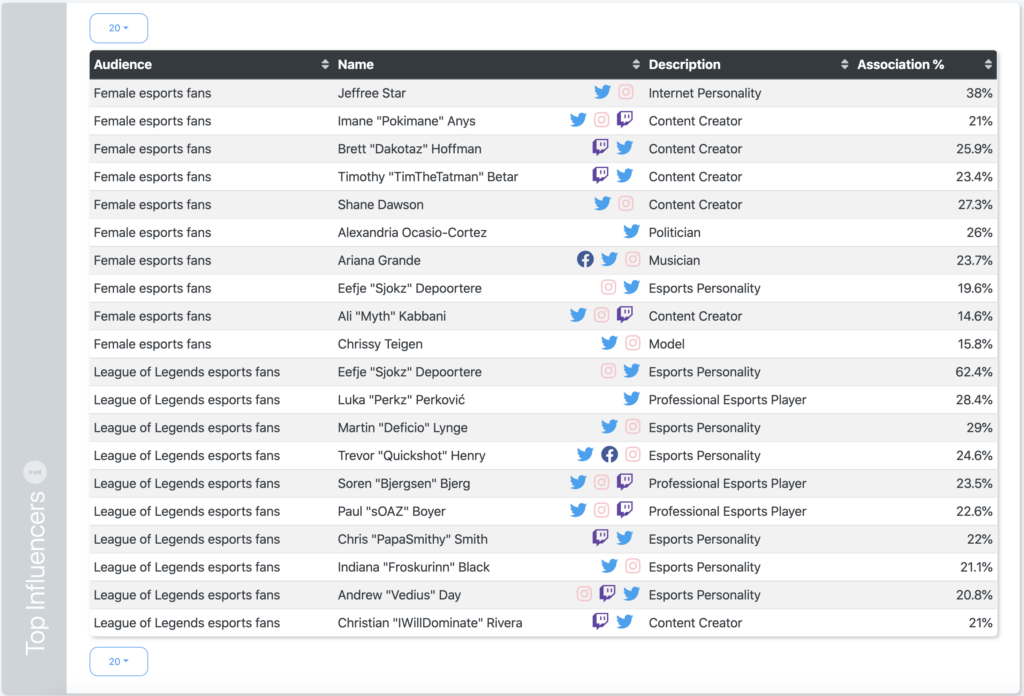Click the 15.8% association value
Viewport: 1024px width, 696px height.
click(975, 344)
